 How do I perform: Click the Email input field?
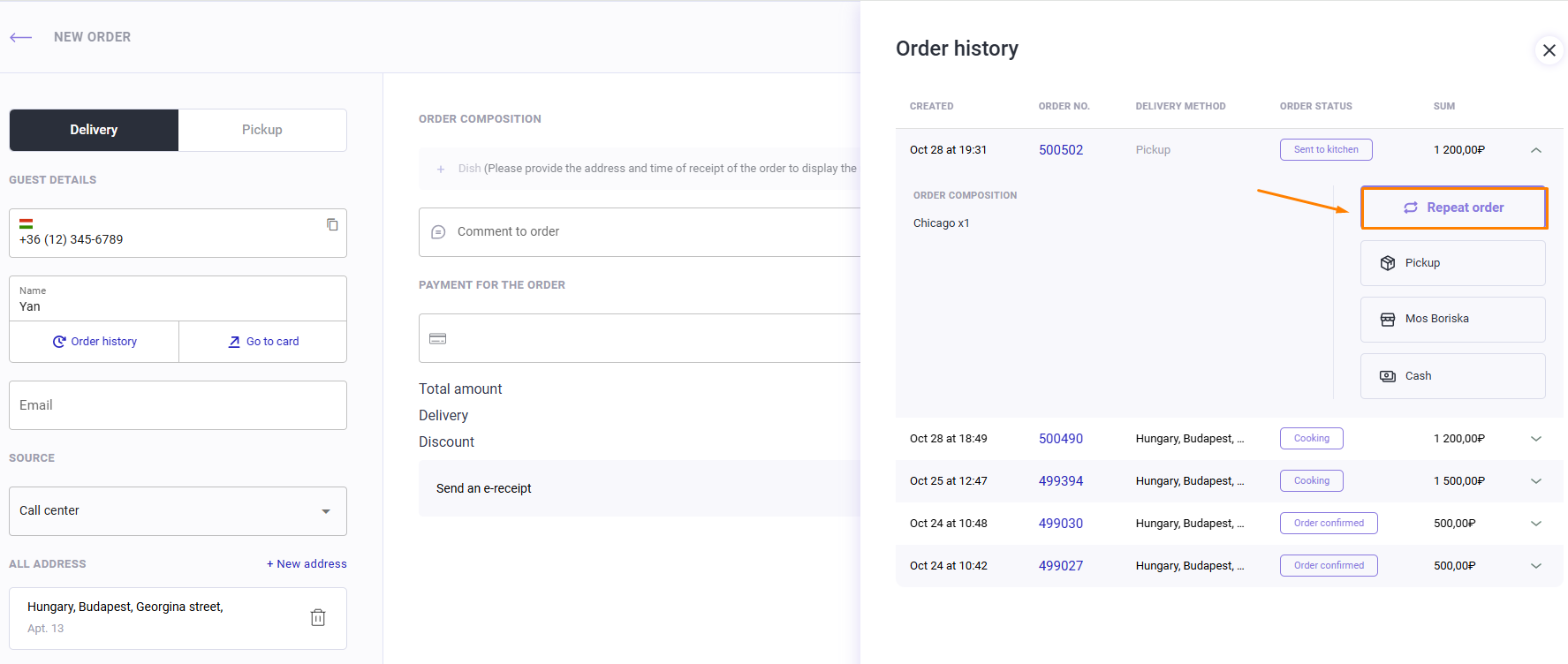point(178,405)
